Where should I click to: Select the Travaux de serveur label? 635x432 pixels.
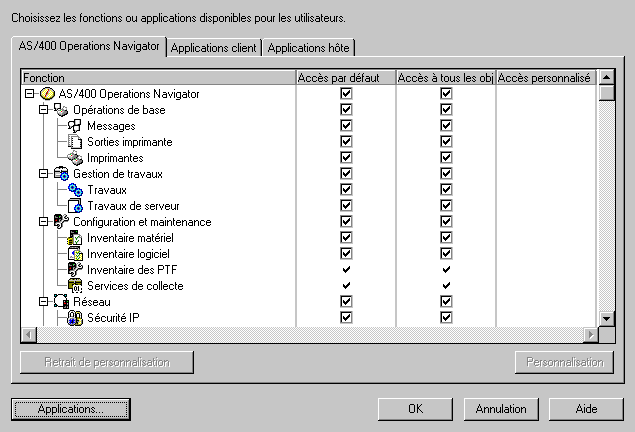pos(133,206)
